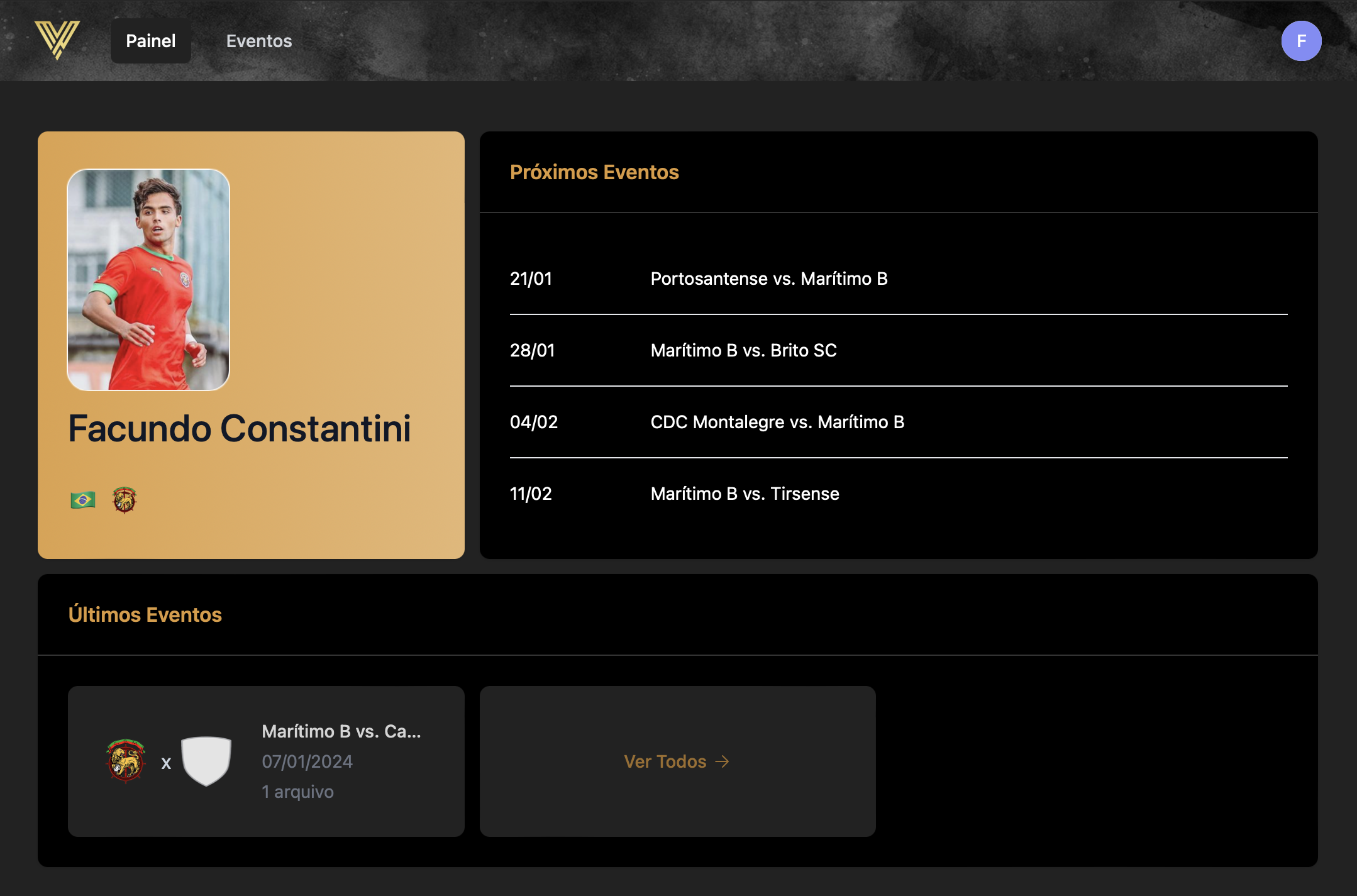Open CDC Montalegre vs. Marítimo B event
The height and width of the screenshot is (896, 1357).
pyautogui.click(x=777, y=422)
